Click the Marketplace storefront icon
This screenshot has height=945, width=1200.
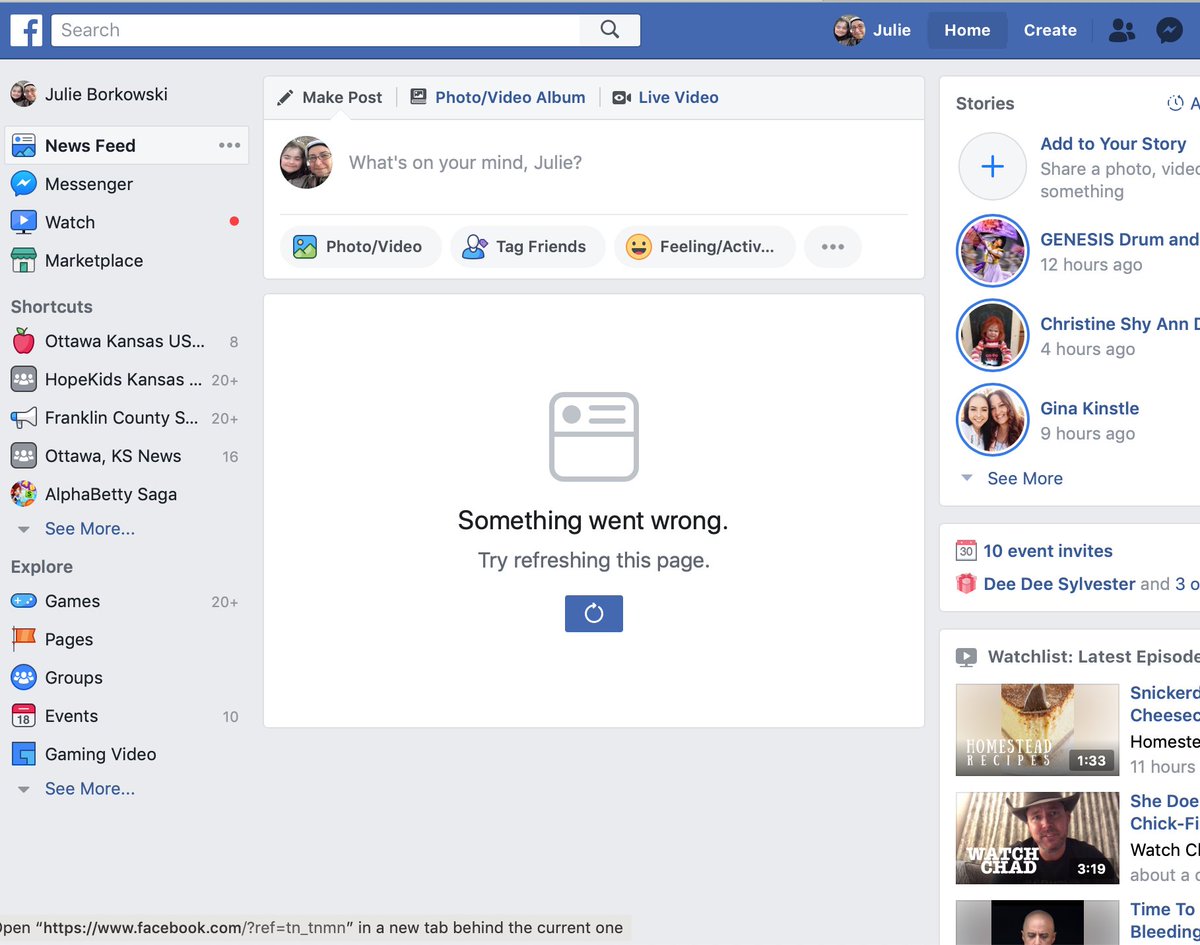coord(23,260)
